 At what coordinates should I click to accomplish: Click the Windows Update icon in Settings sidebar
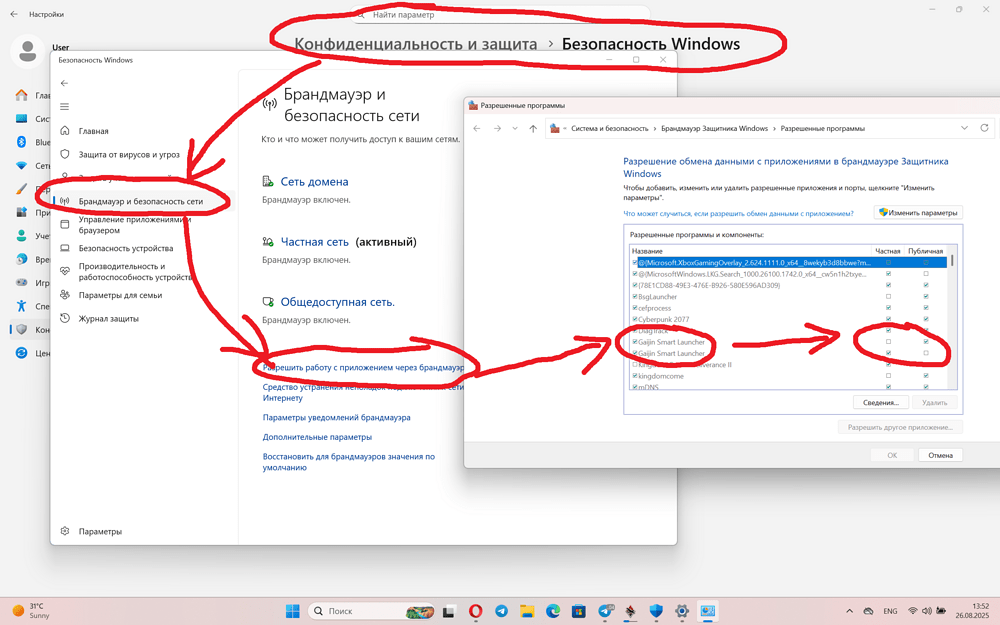pos(21,353)
